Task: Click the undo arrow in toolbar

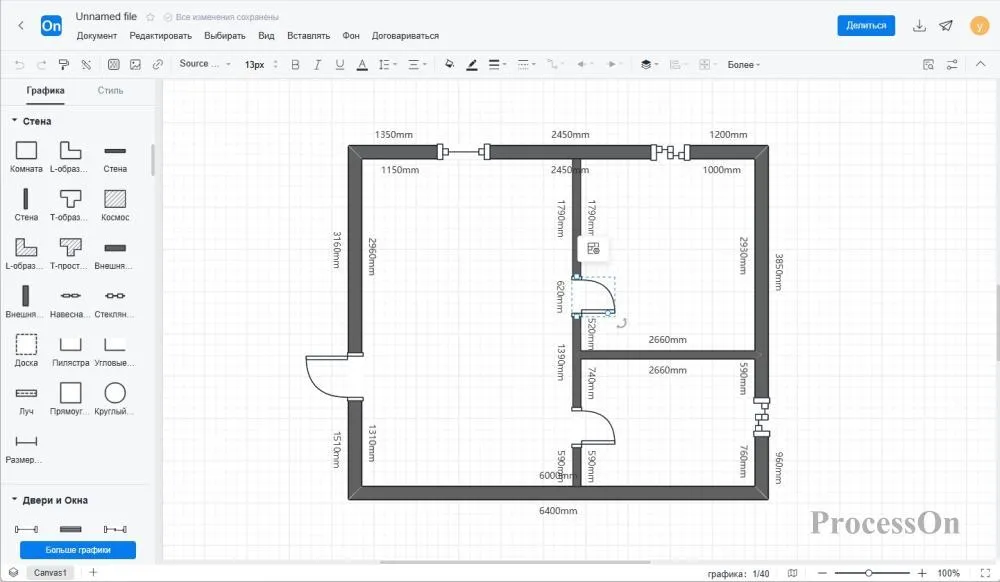Action: [19, 64]
